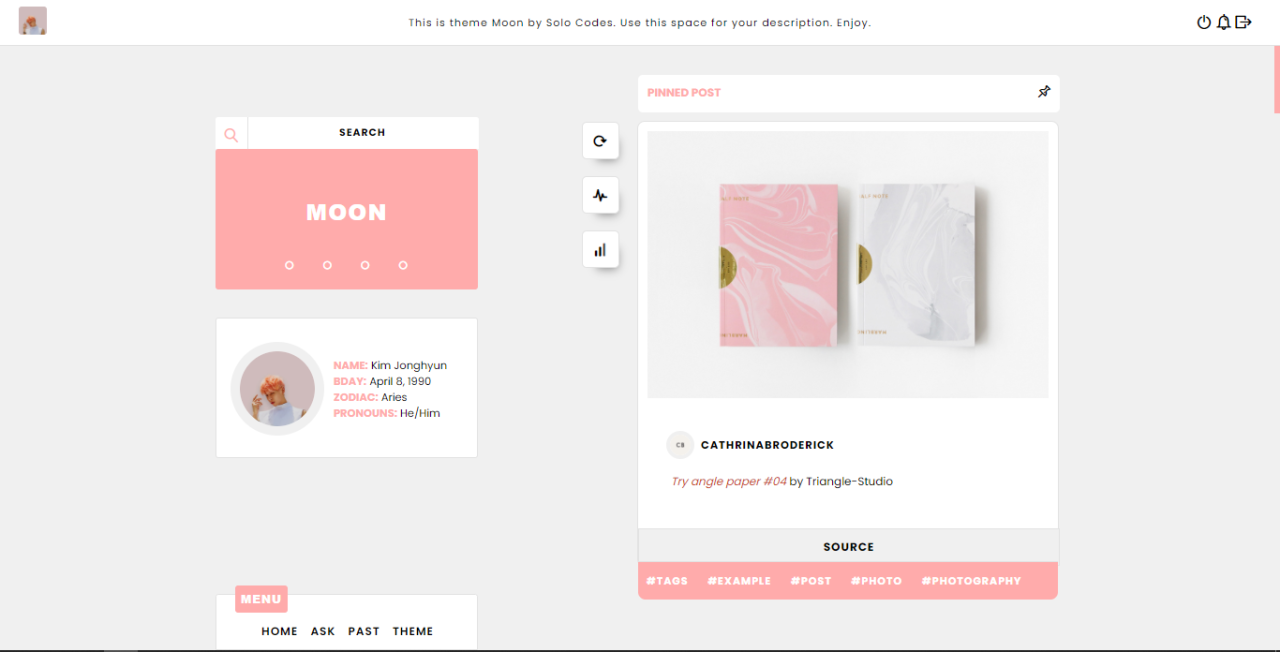Click the bar chart side button
This screenshot has width=1280, height=652.
click(600, 250)
